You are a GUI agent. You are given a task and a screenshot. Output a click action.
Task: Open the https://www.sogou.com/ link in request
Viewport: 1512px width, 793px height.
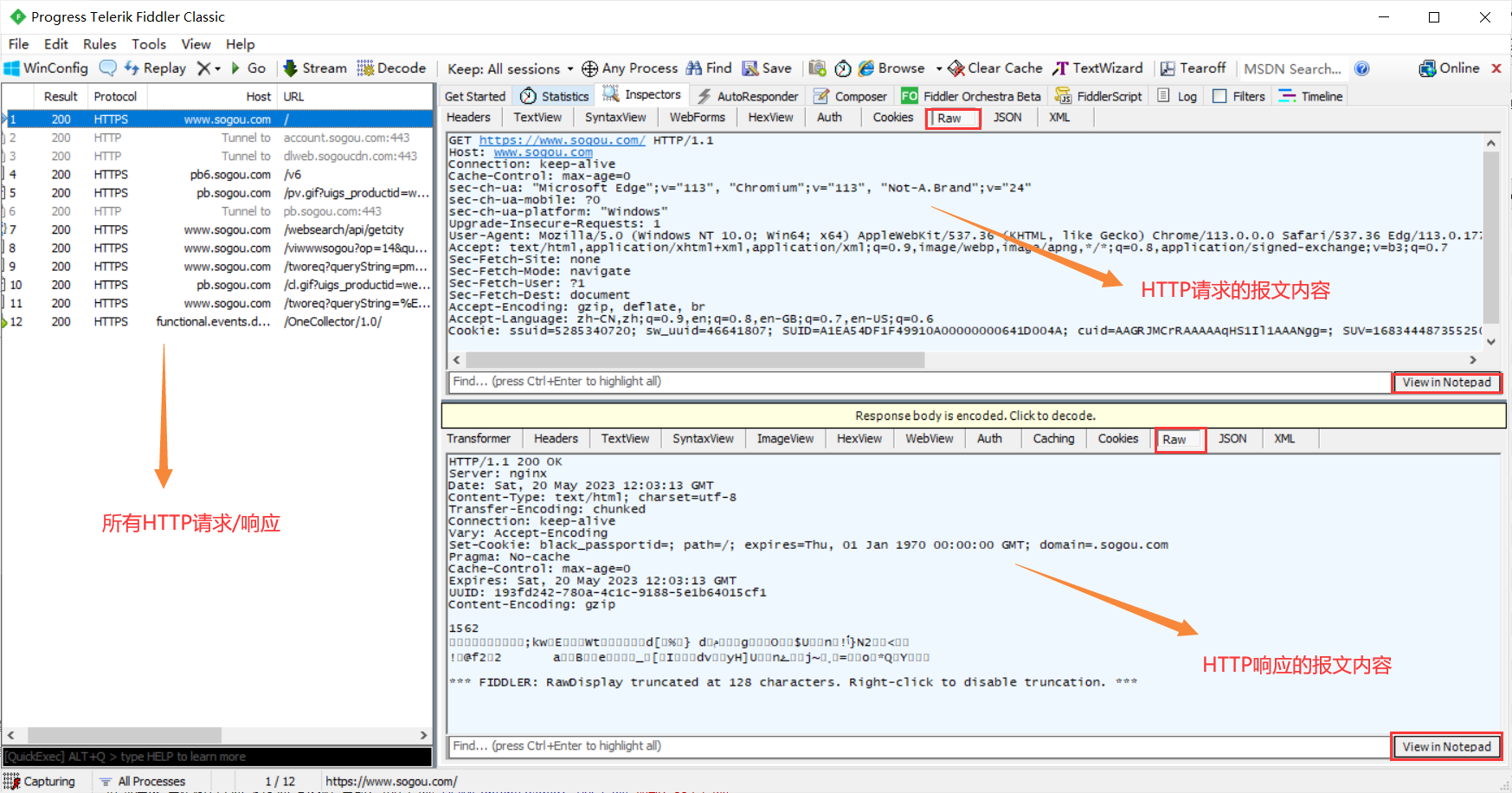click(563, 140)
